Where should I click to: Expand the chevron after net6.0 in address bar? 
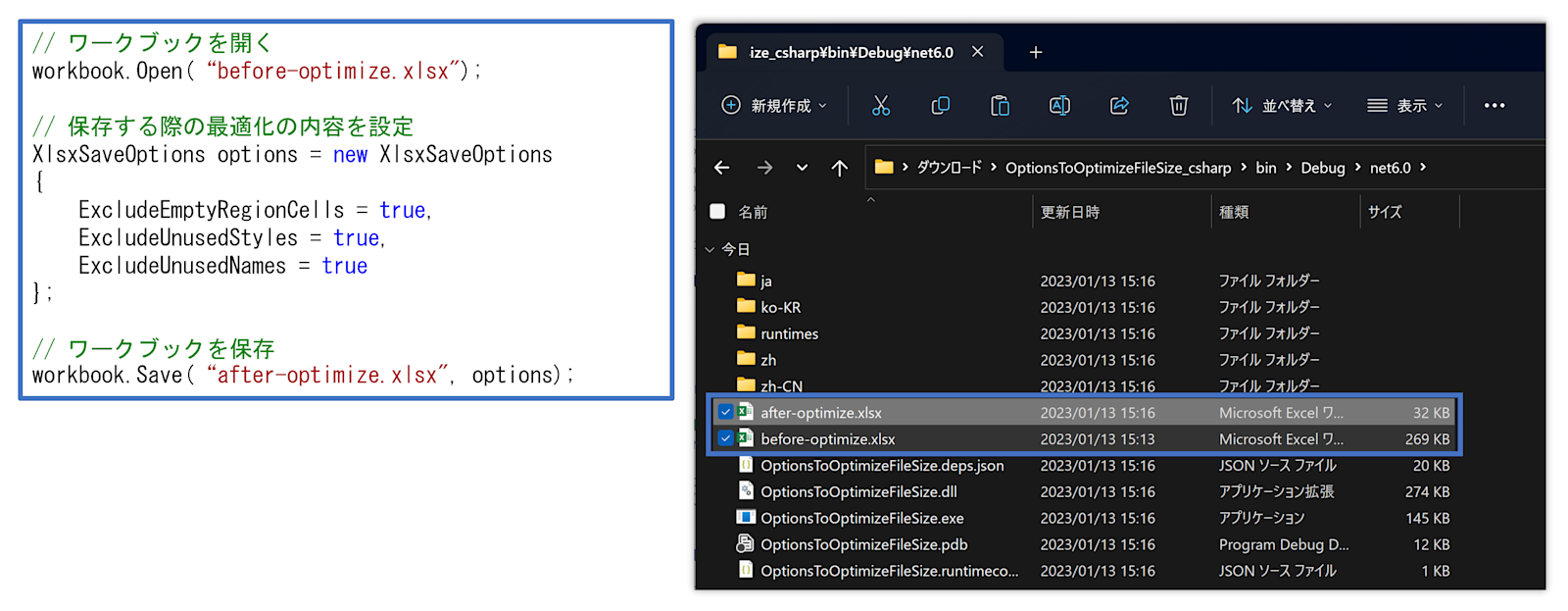point(1423,168)
